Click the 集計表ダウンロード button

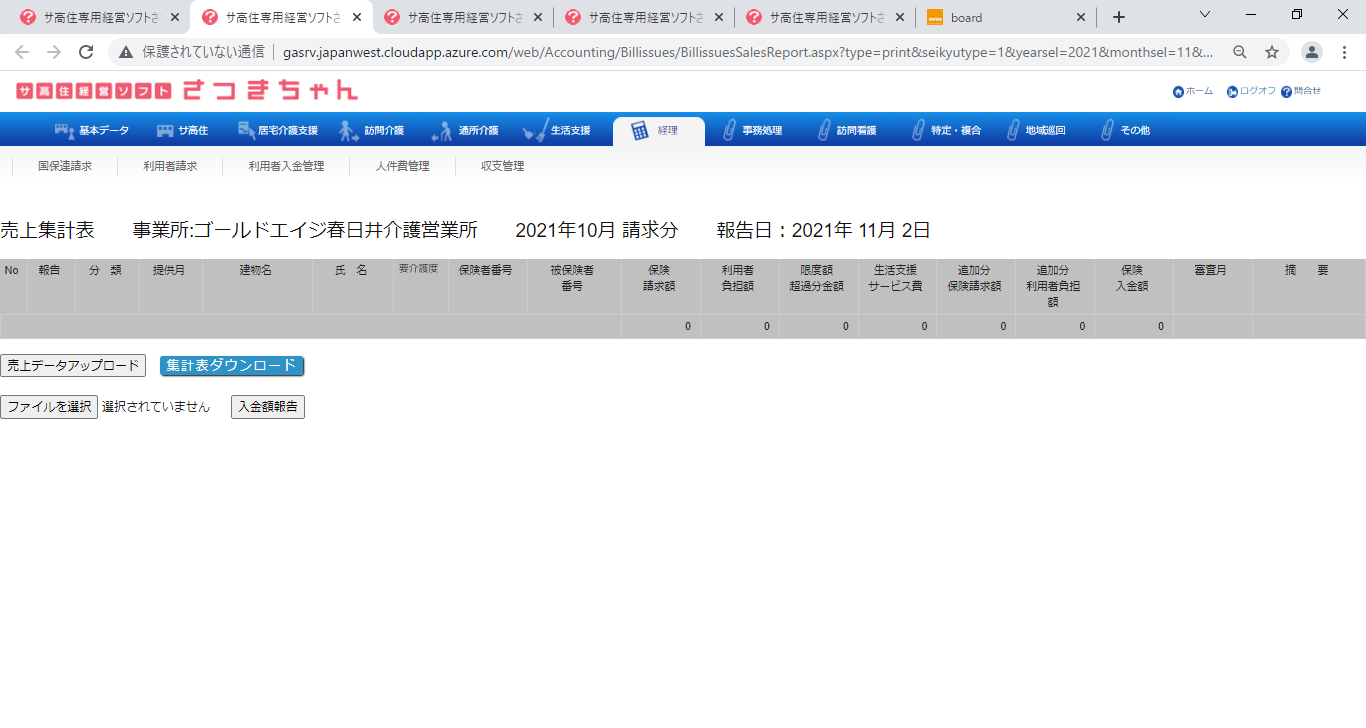(232, 366)
